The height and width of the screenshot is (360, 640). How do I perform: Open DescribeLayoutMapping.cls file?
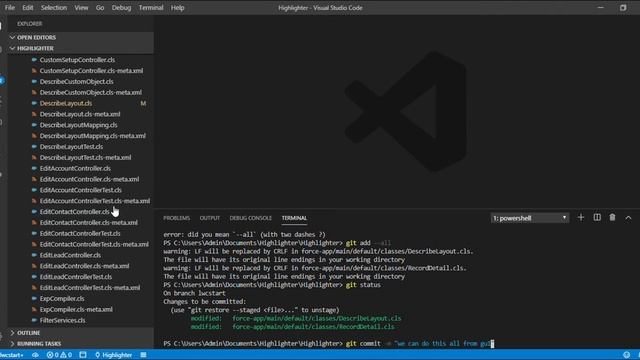pyautogui.click(x=78, y=125)
